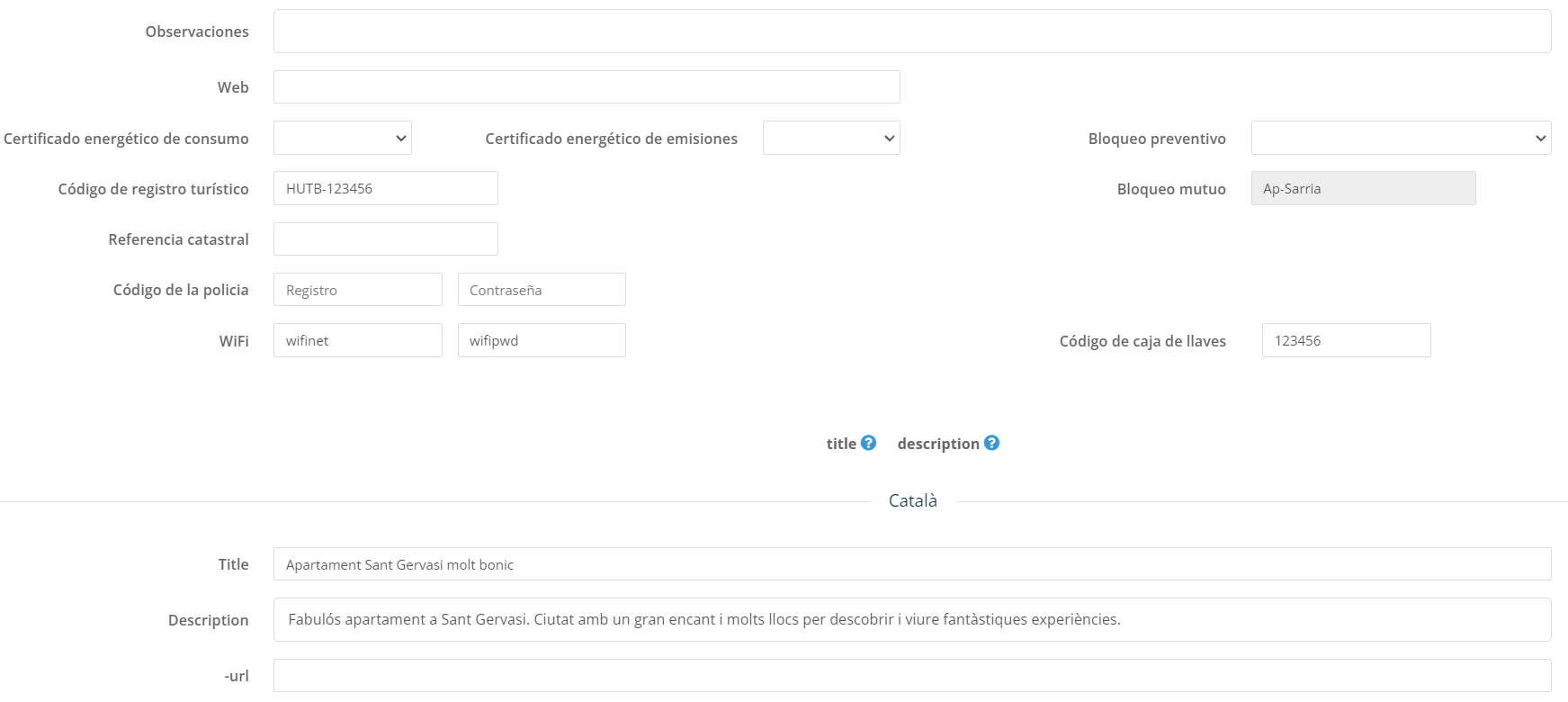Edit the WiFi network name field
The height and width of the screenshot is (702, 1568).
click(x=357, y=340)
